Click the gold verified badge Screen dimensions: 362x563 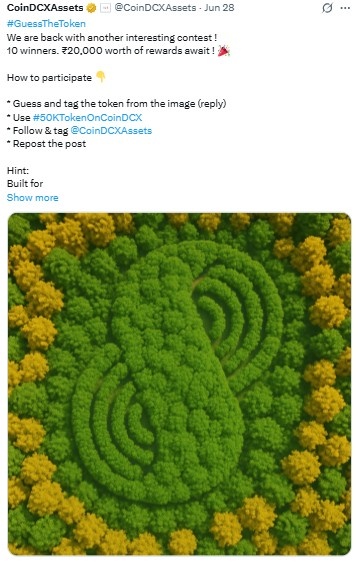tap(92, 8)
